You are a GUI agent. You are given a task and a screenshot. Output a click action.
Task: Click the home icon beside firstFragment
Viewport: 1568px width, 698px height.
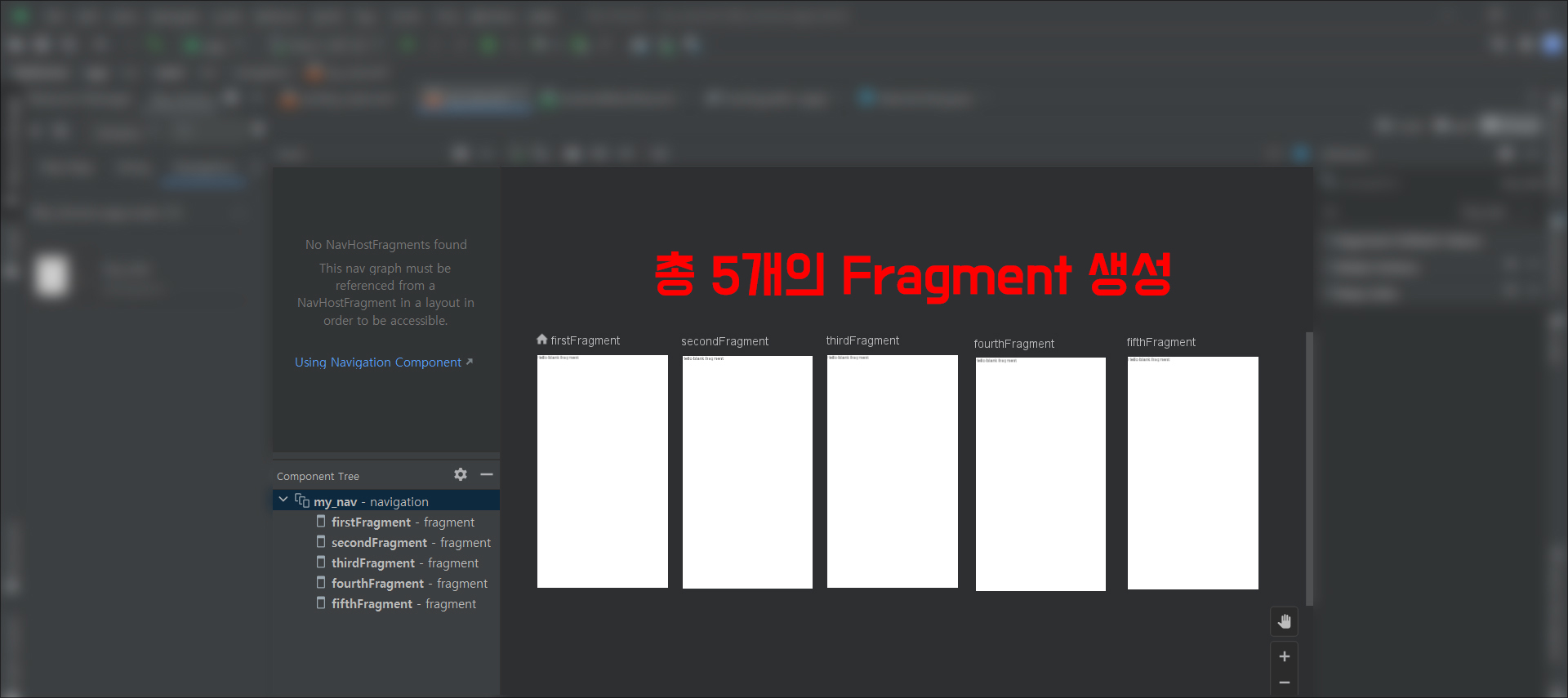[541, 340]
